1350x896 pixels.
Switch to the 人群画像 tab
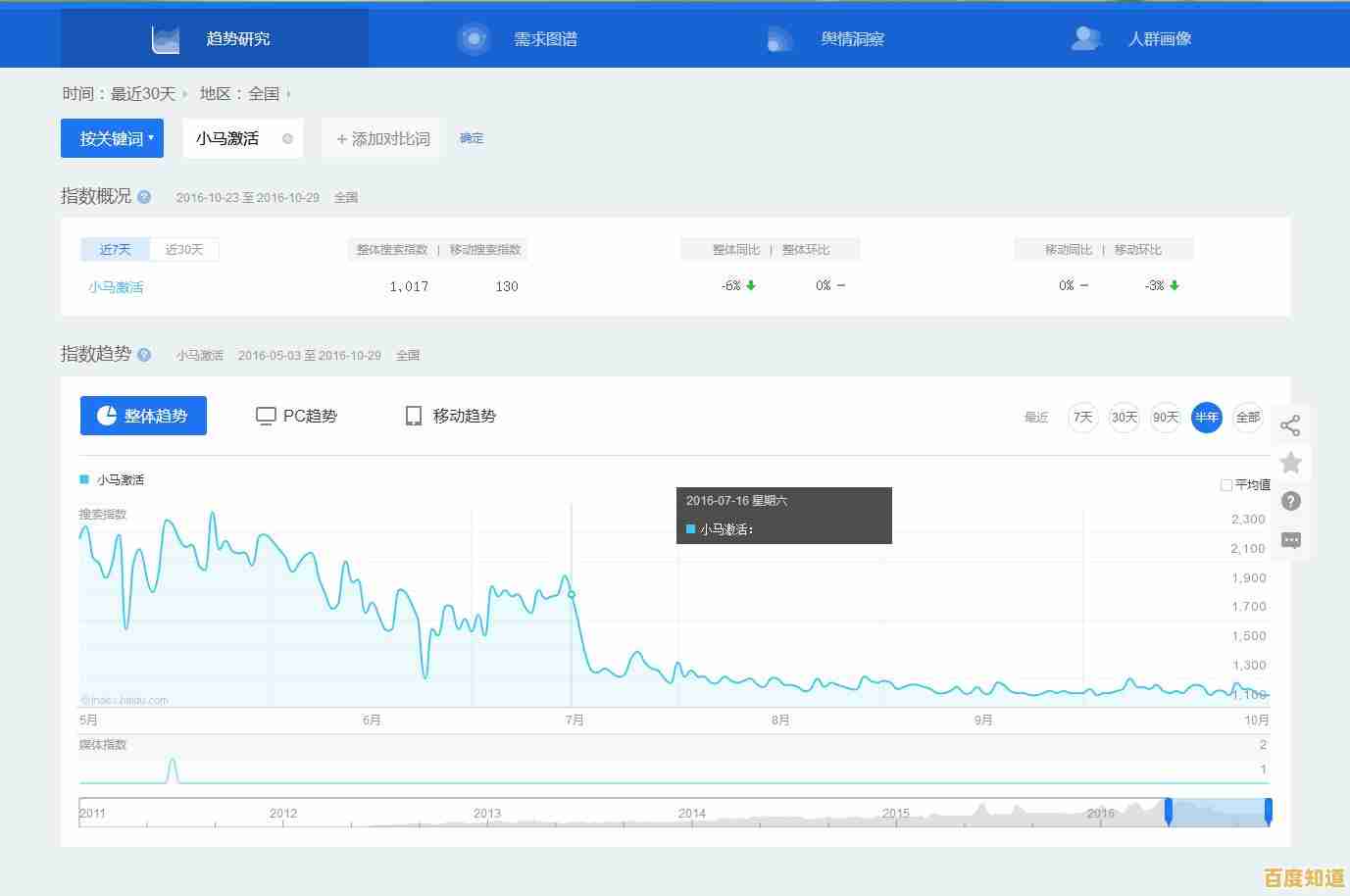(x=1135, y=39)
